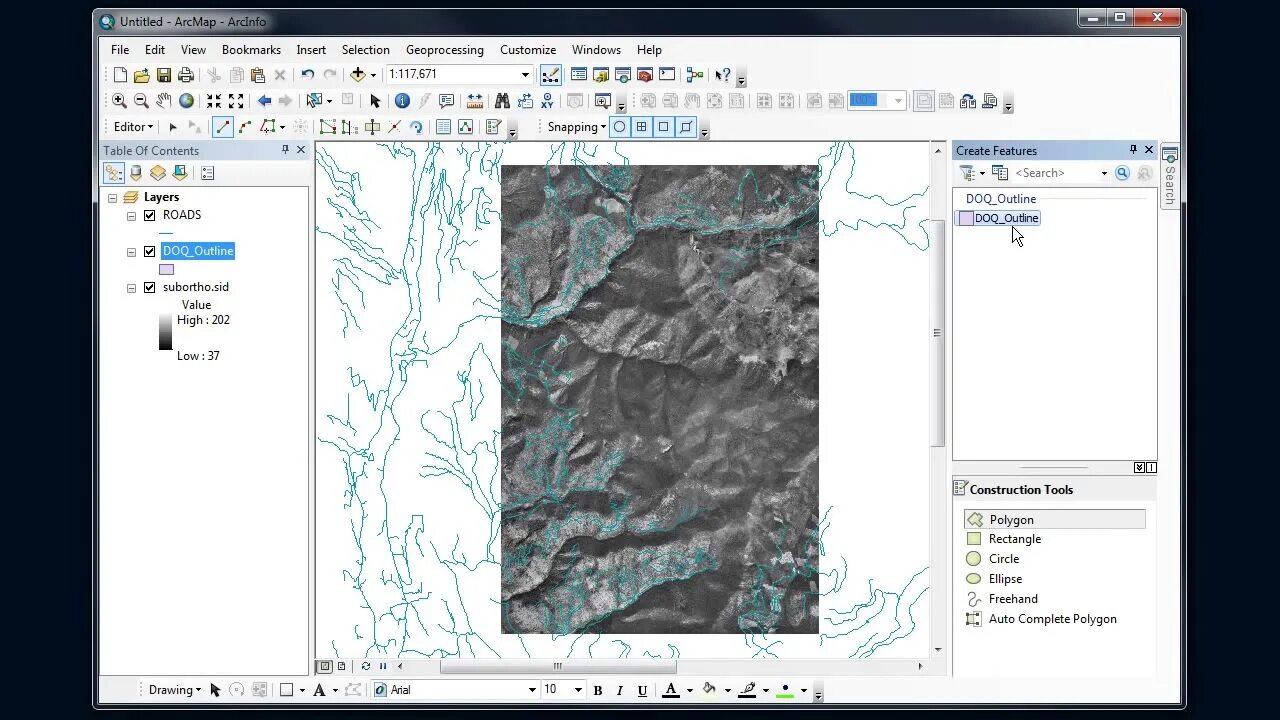Select the Edit tool arrow in Editor toolbar
Screen dimensions: 1280x720
173,127
